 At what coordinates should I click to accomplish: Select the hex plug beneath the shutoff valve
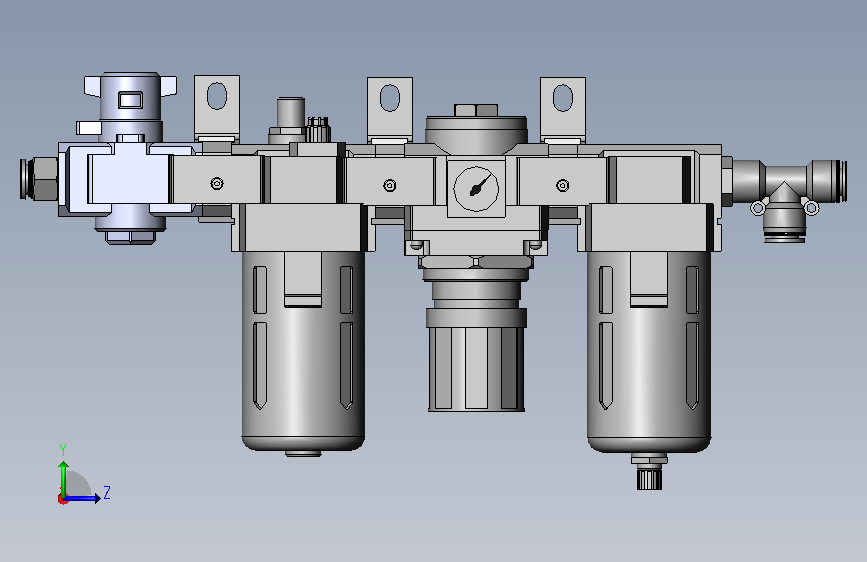(130, 237)
